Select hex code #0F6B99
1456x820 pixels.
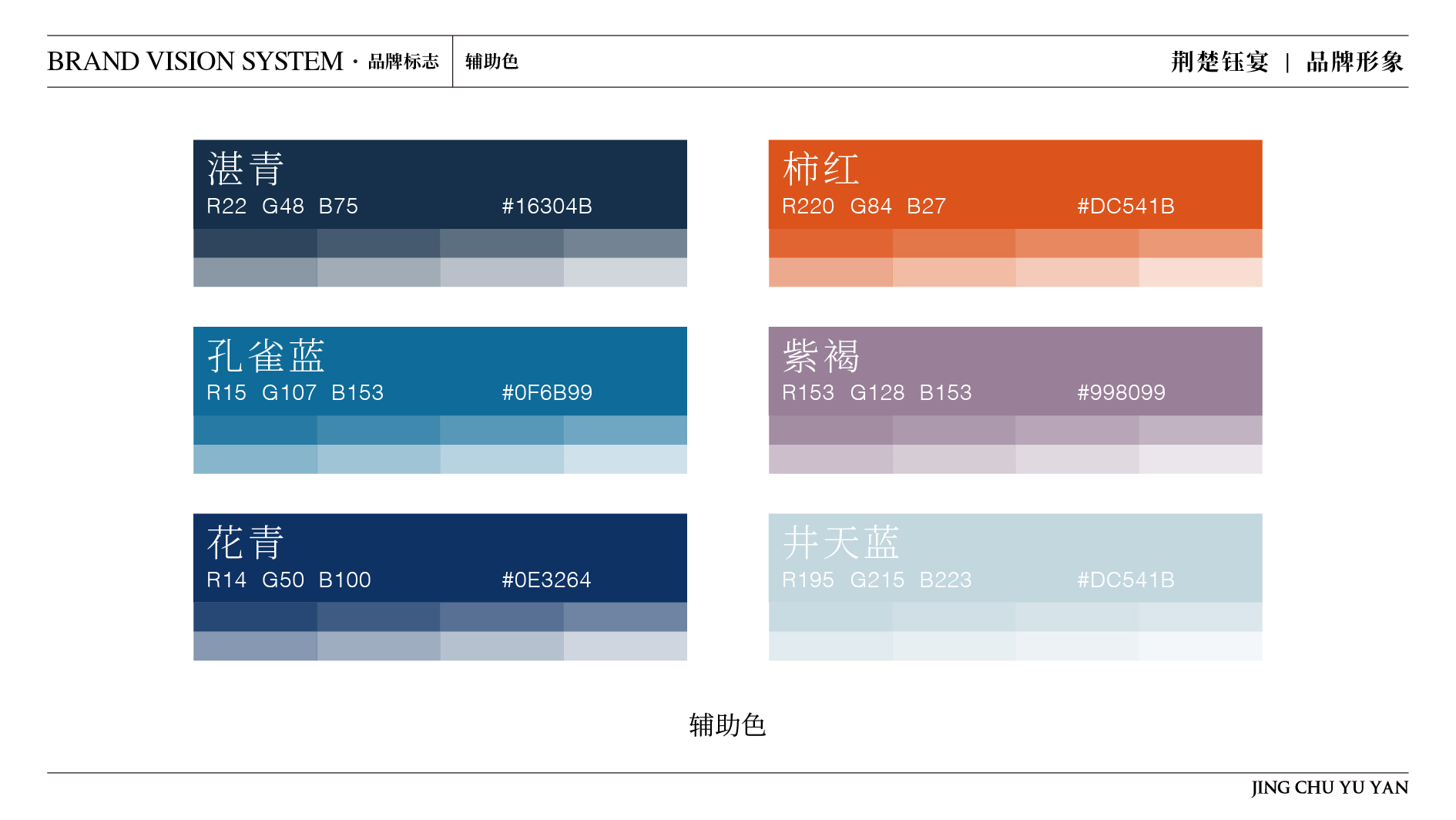tap(547, 393)
